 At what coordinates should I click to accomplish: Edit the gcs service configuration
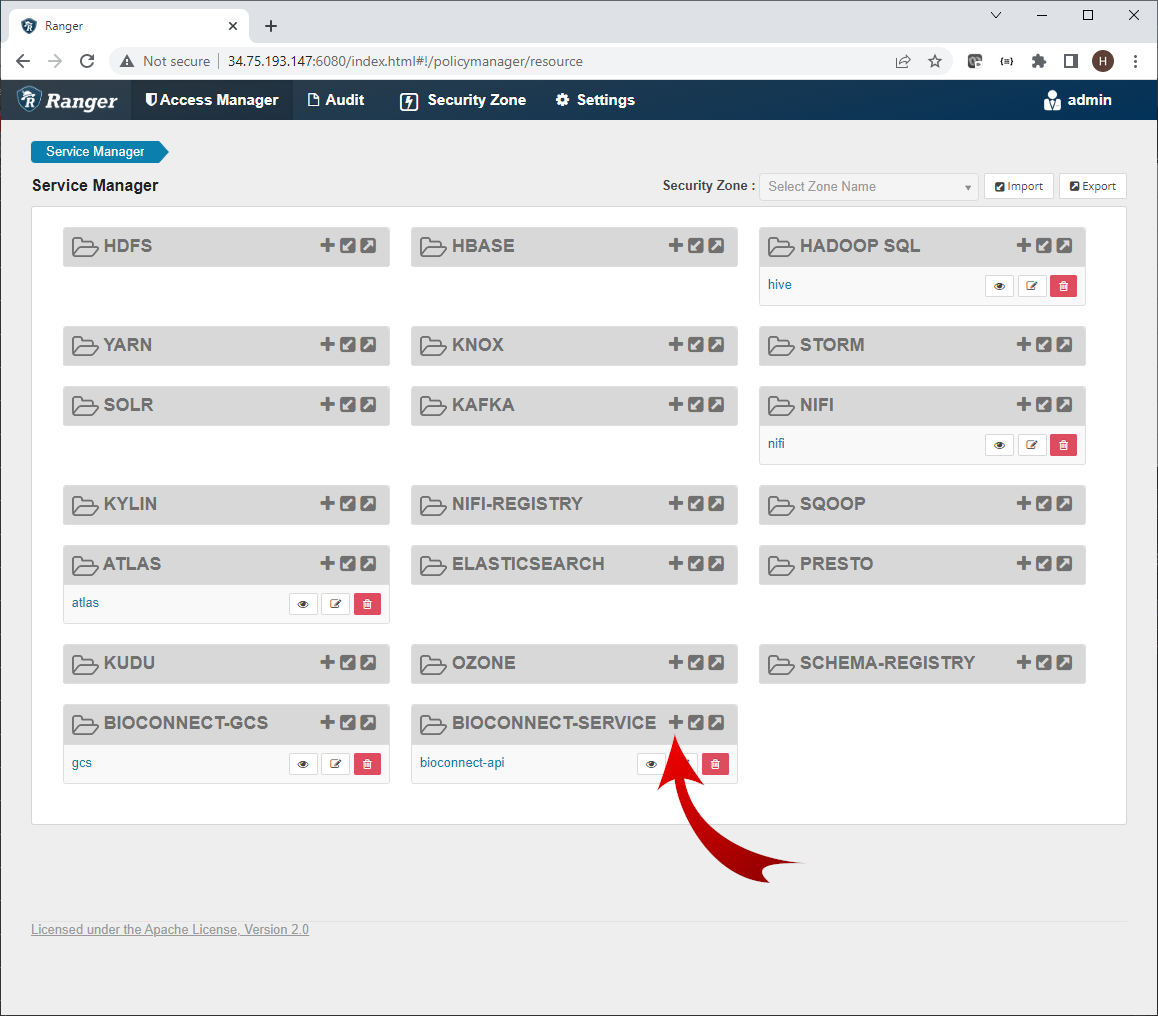click(x=335, y=763)
